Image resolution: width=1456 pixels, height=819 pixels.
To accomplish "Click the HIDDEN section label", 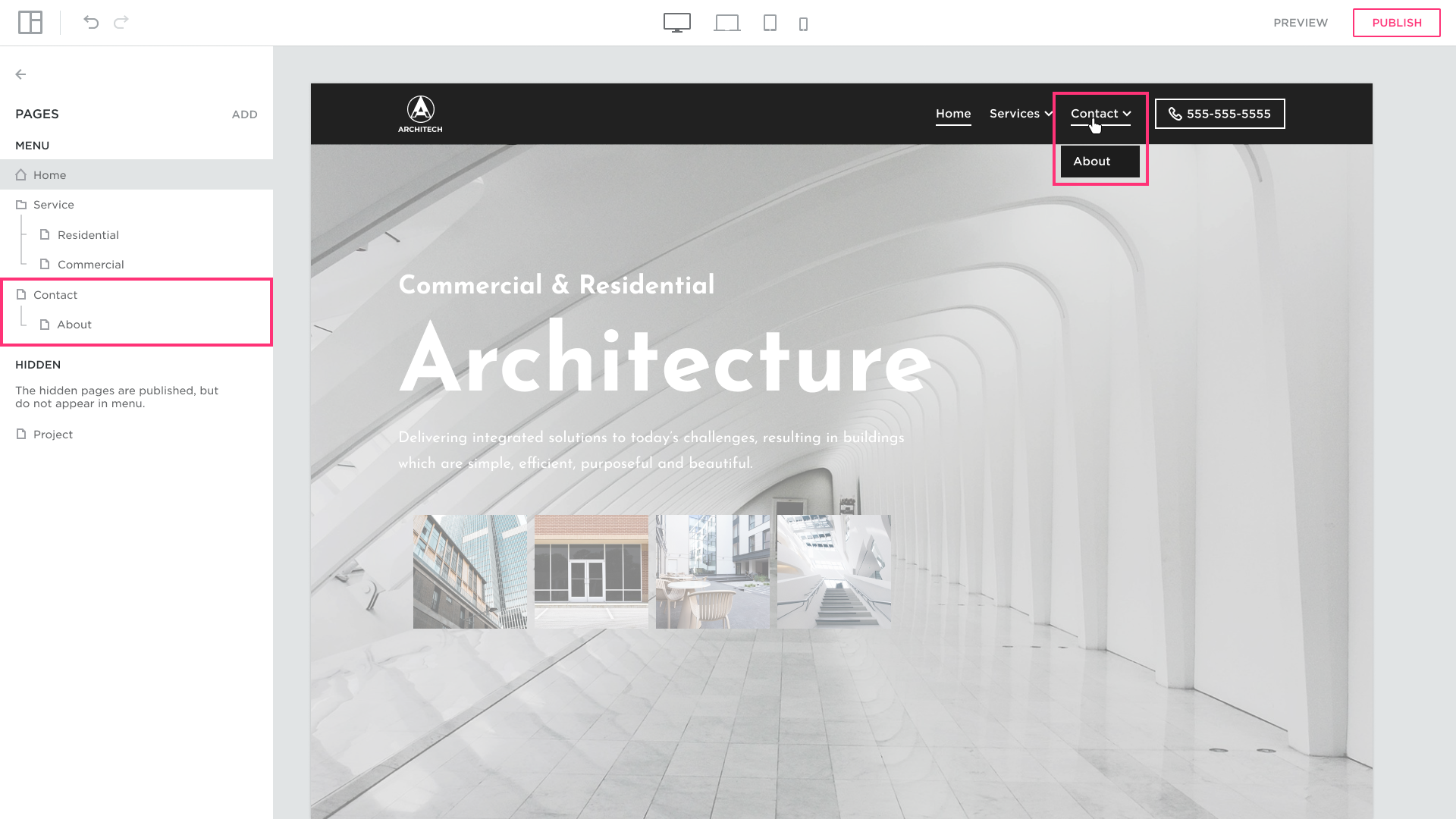I will tap(38, 365).
